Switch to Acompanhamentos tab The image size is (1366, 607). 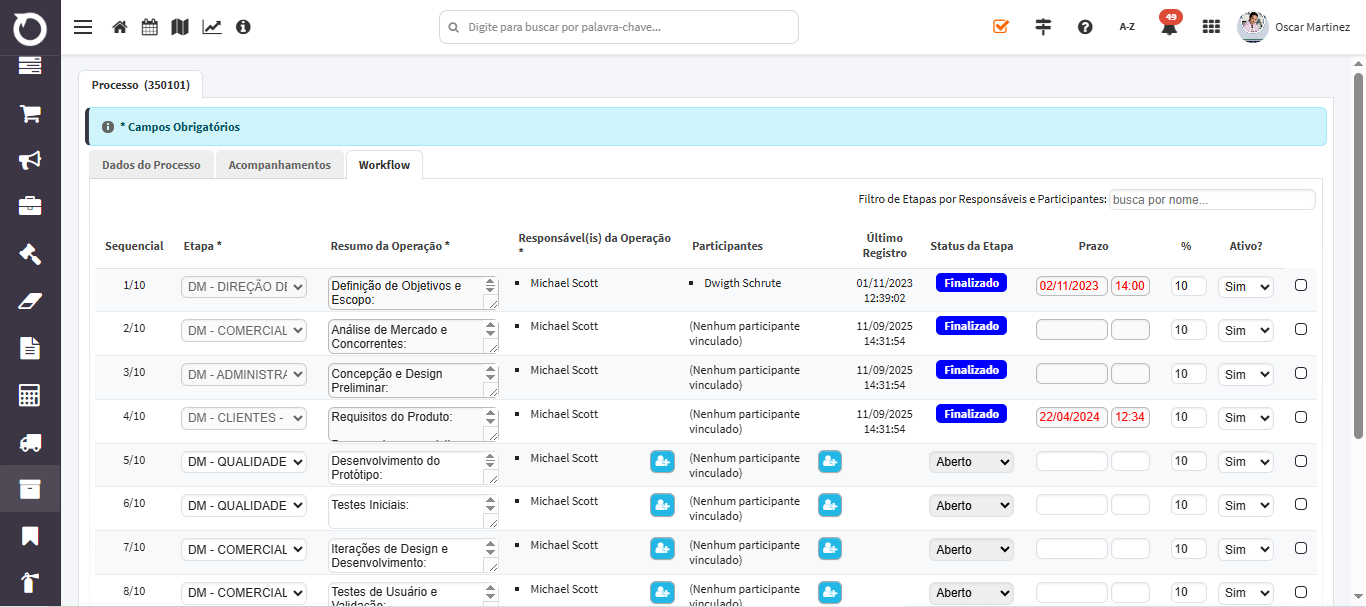pyautogui.click(x=280, y=165)
